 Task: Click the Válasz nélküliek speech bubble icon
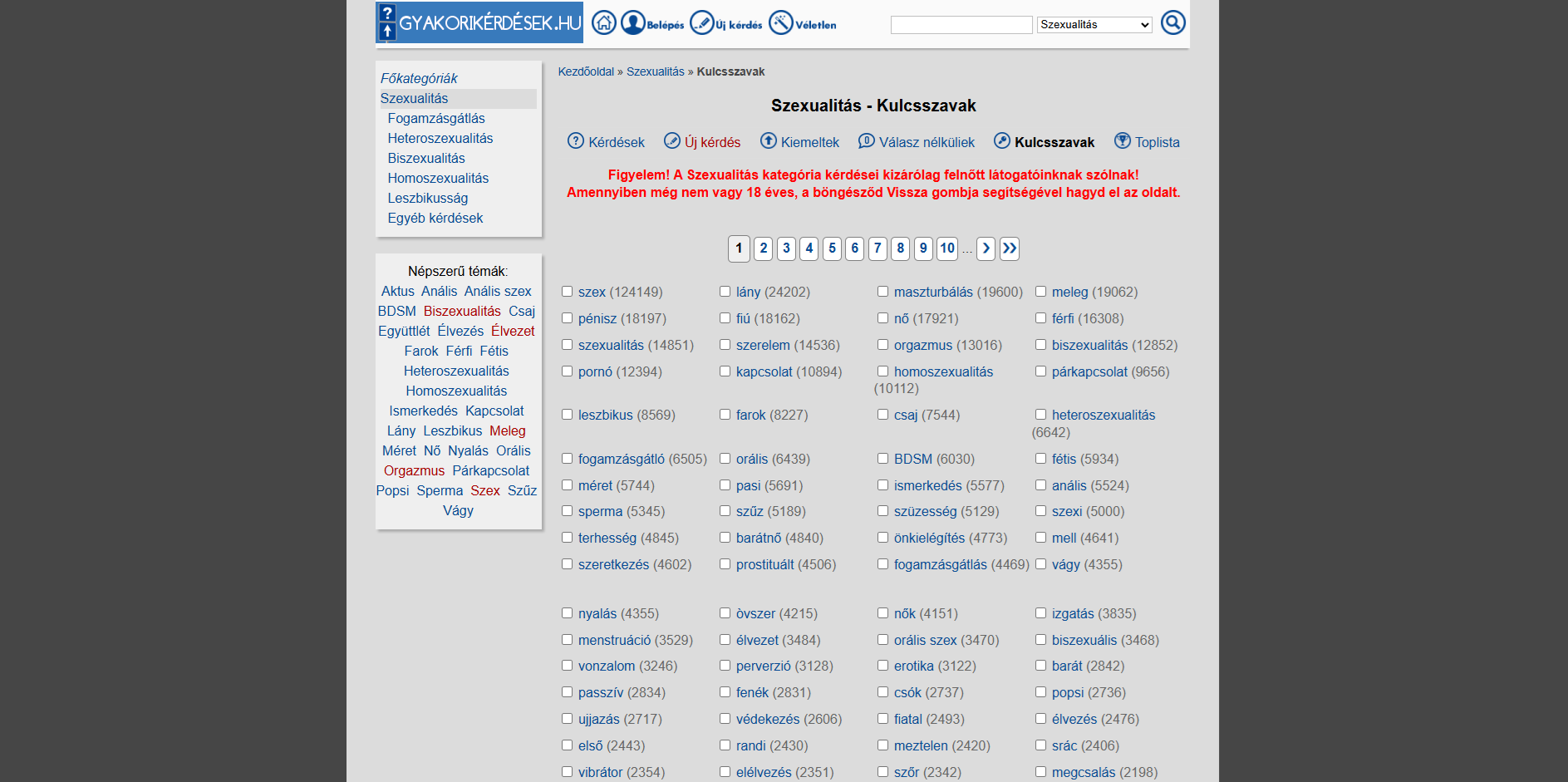pos(866,141)
